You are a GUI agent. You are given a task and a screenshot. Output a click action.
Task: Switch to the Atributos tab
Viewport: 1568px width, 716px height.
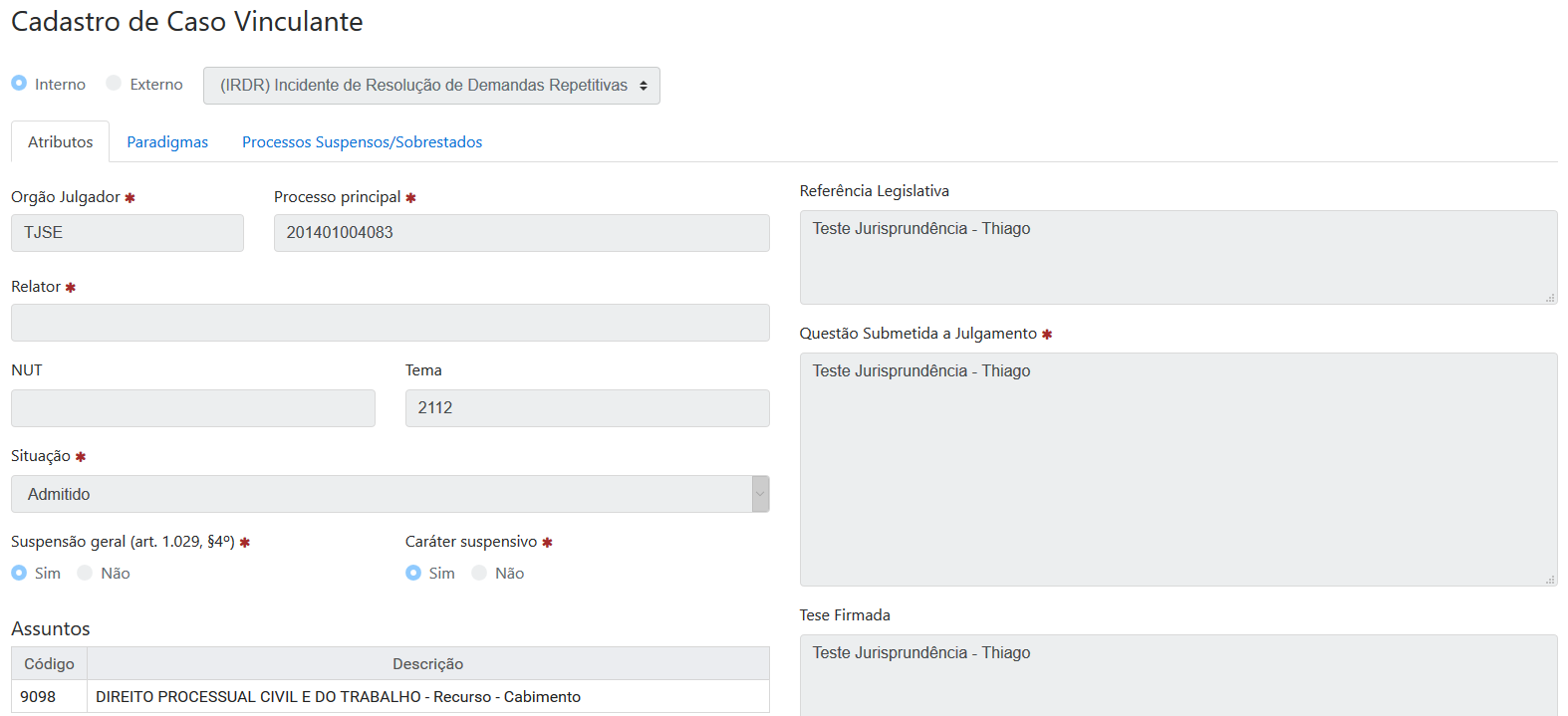point(61,142)
